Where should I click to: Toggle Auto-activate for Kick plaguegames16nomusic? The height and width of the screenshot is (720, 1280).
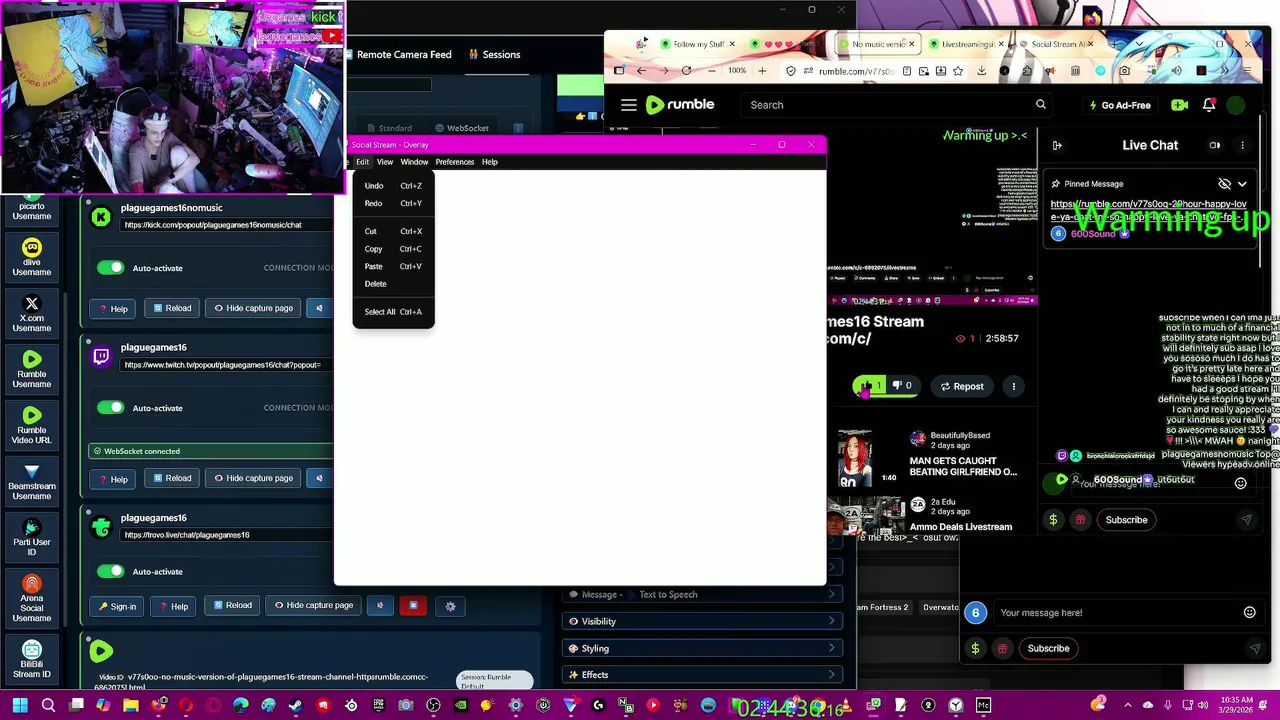click(x=110, y=268)
